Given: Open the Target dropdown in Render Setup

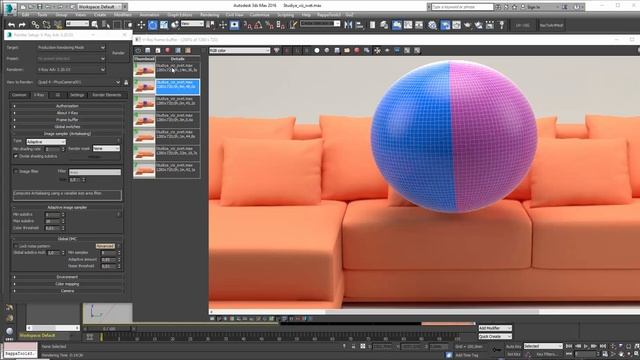Looking at the screenshot, I should 71,47.
